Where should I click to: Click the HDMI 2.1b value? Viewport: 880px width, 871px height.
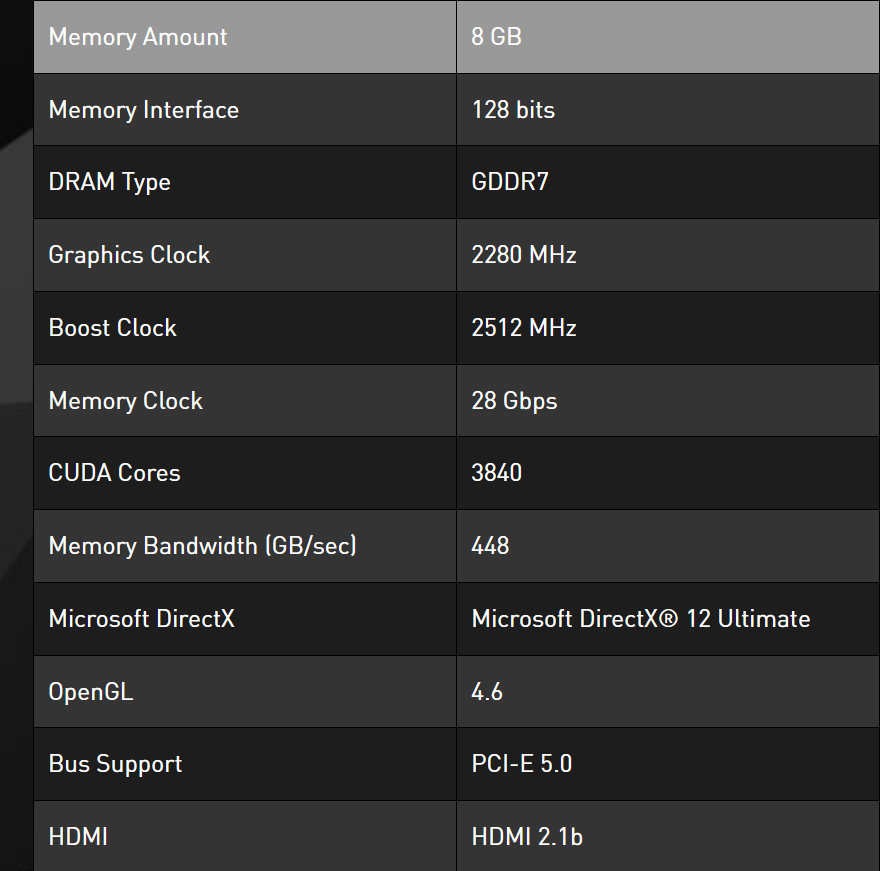[x=527, y=836]
